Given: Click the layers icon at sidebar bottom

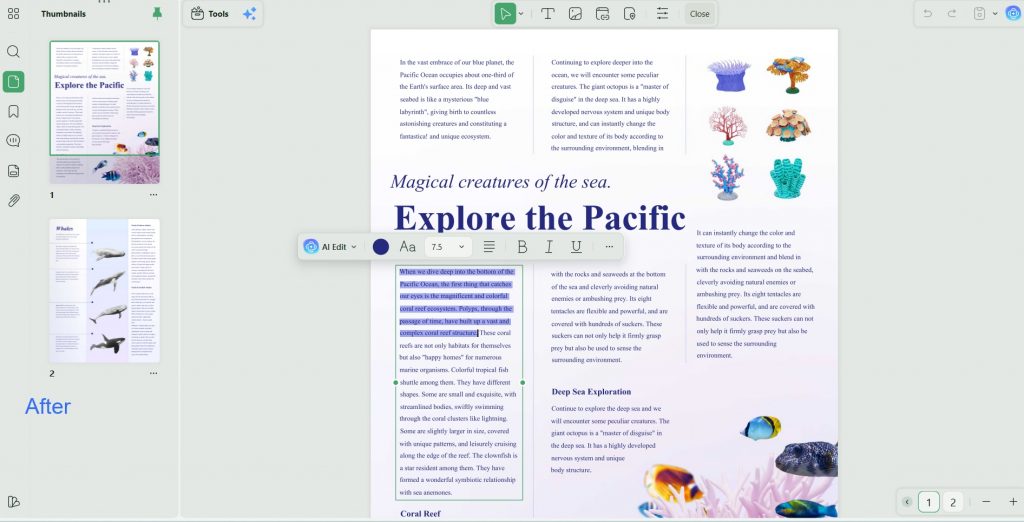Looking at the screenshot, I should (x=13, y=502).
